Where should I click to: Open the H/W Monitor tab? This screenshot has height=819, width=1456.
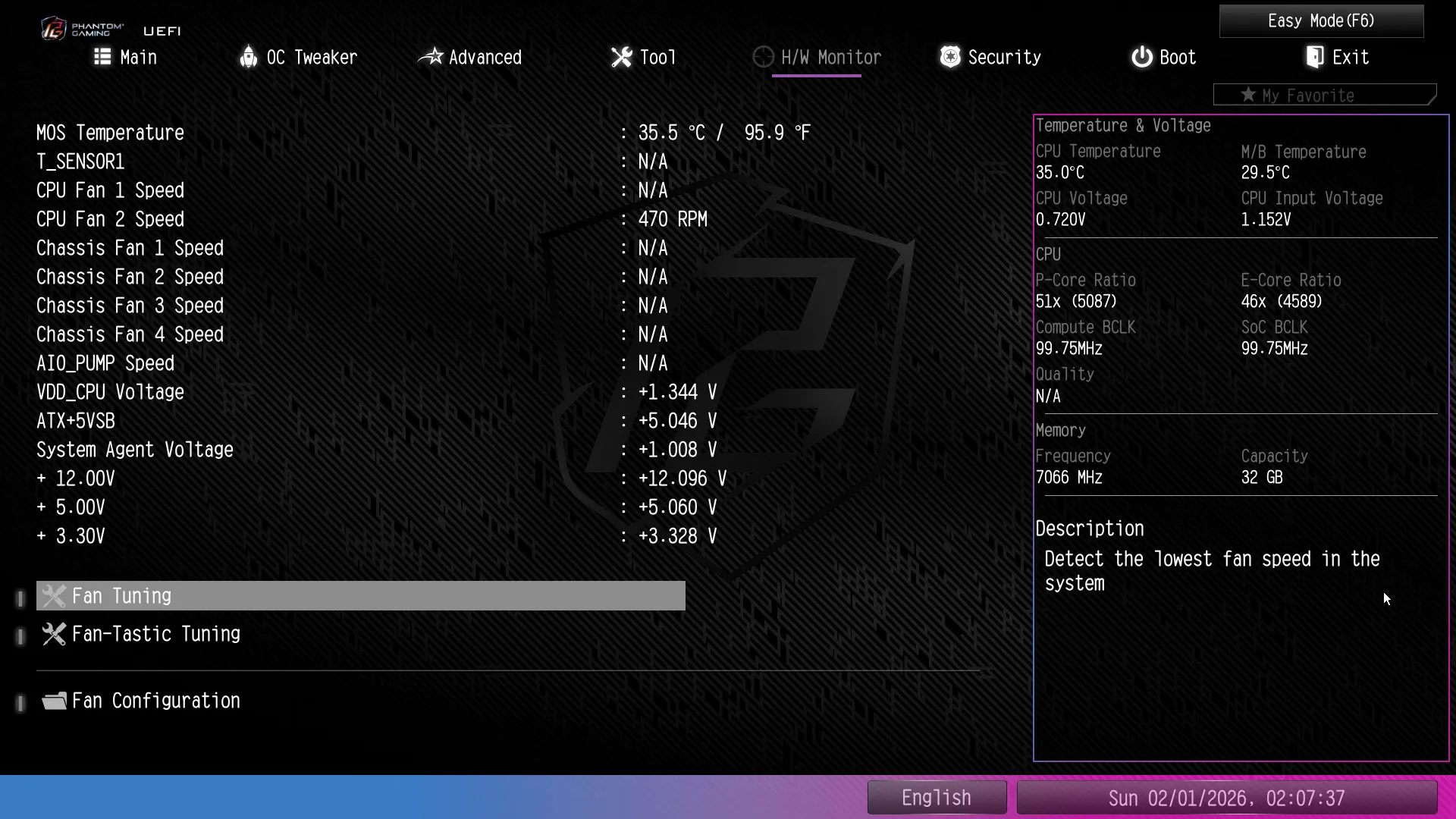pos(830,58)
